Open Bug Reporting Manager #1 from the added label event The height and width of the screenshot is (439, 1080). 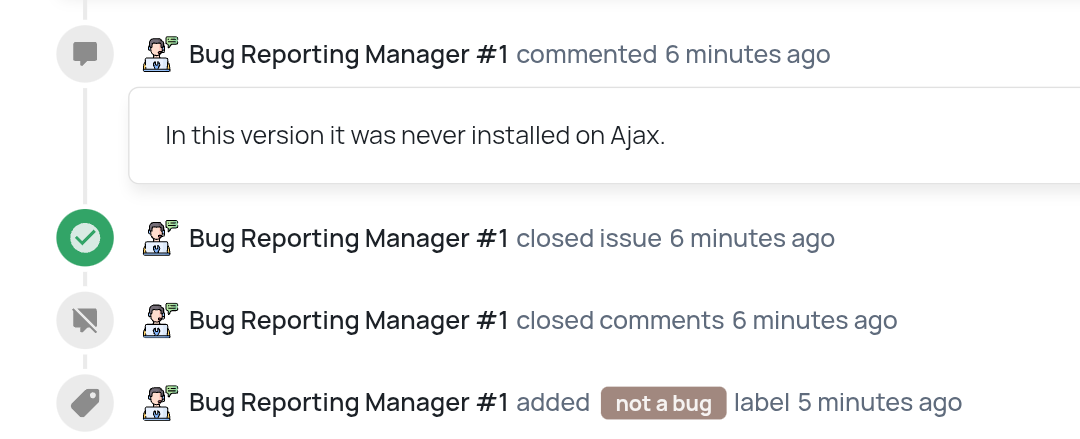[349, 403]
